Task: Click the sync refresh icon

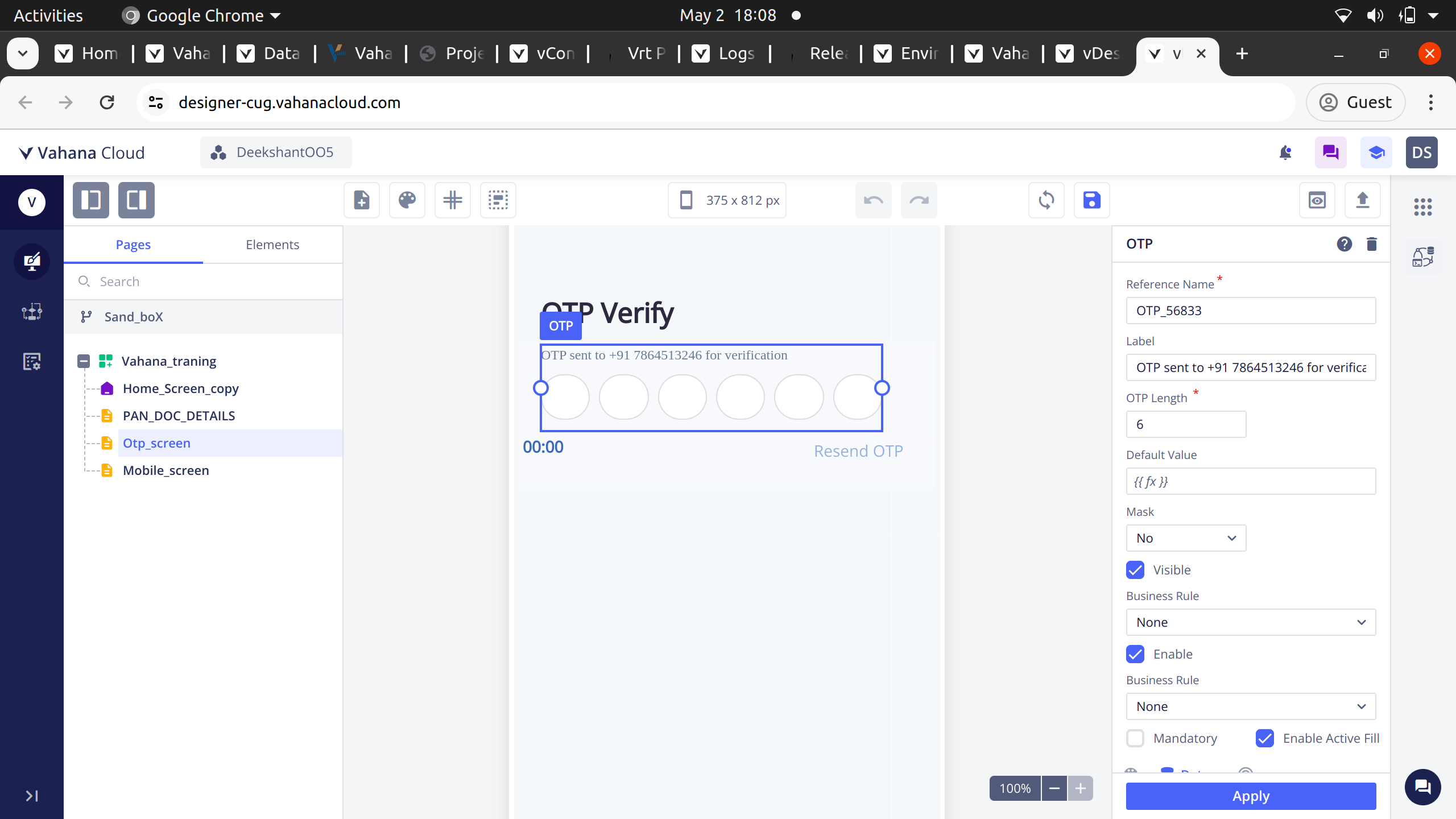Action: (1046, 200)
